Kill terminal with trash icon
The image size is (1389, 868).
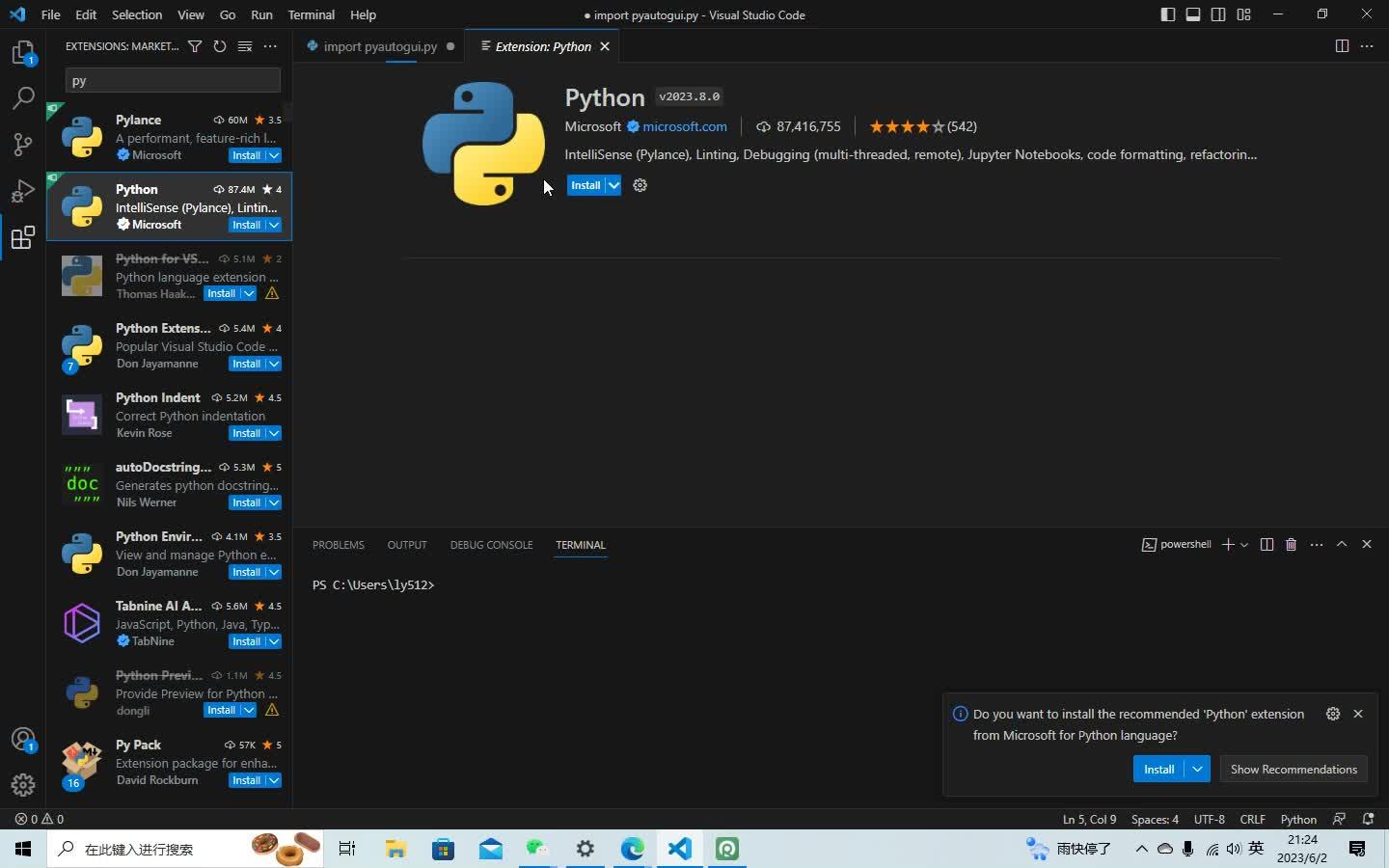1292,545
